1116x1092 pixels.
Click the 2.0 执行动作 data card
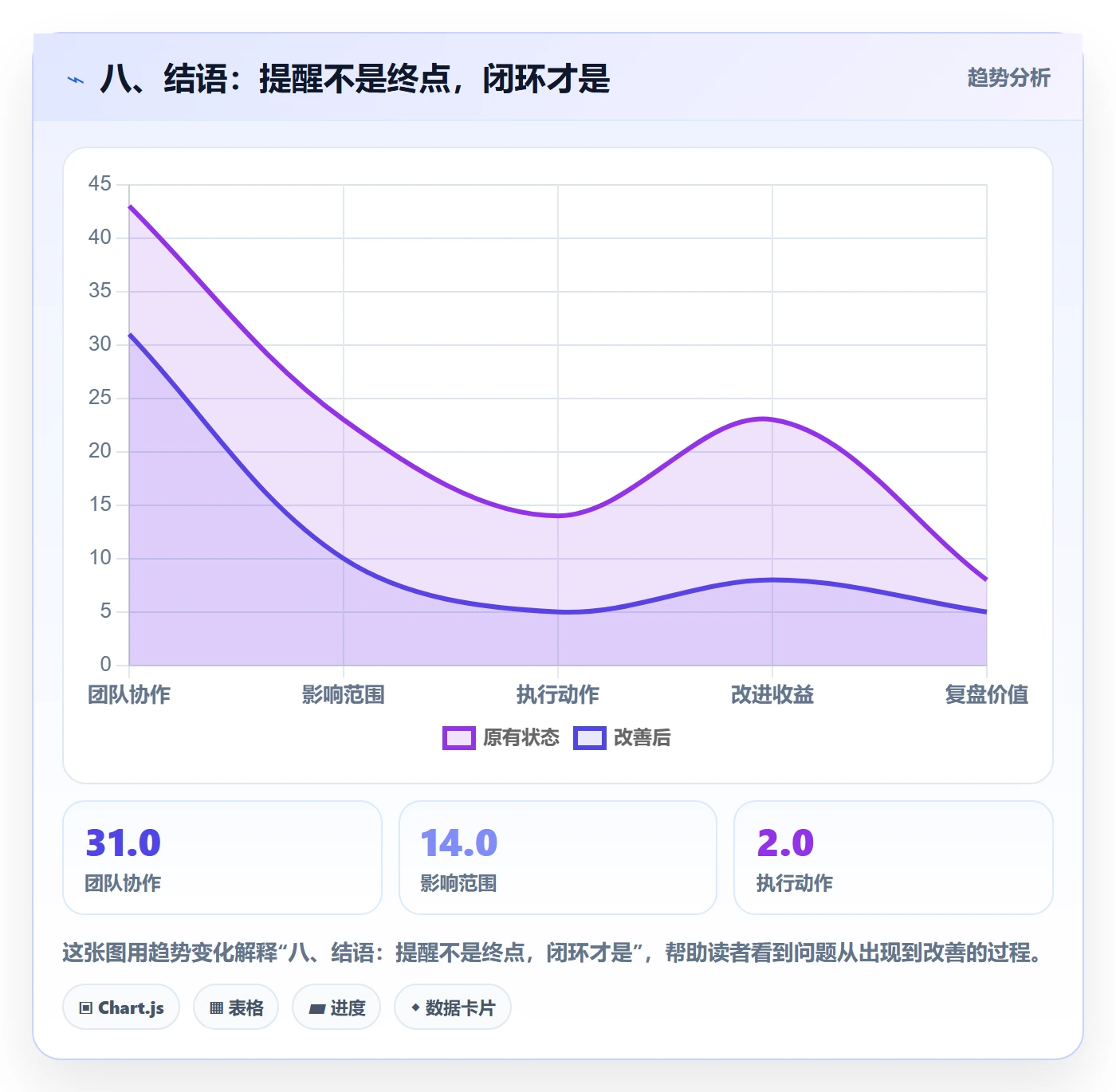tap(894, 858)
